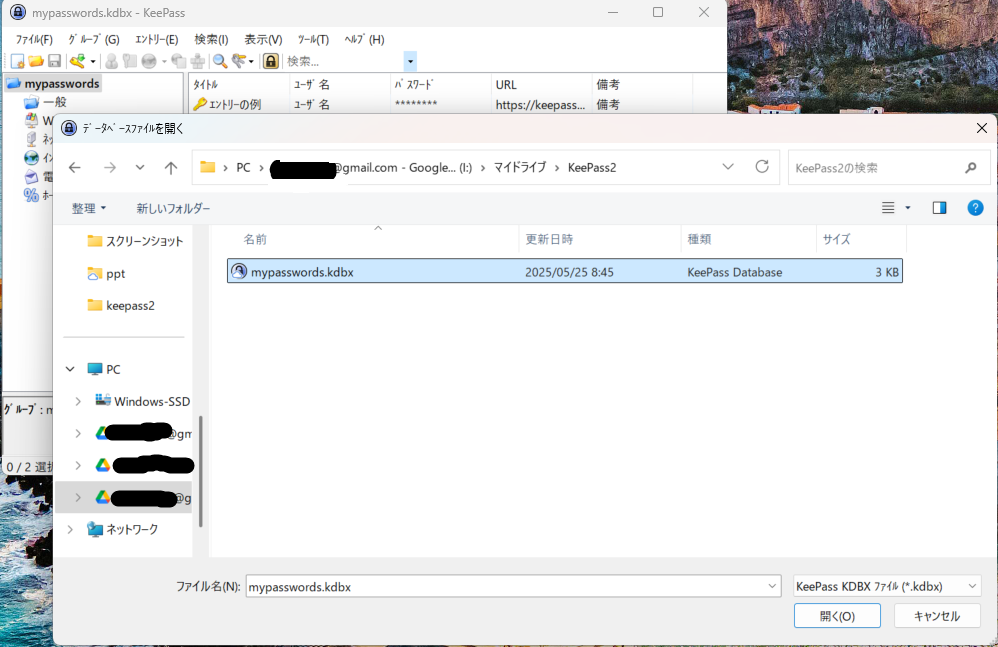The image size is (998, 647).
Task: Click the PC breadcrumb in address bar
Action: pyautogui.click(x=243, y=167)
